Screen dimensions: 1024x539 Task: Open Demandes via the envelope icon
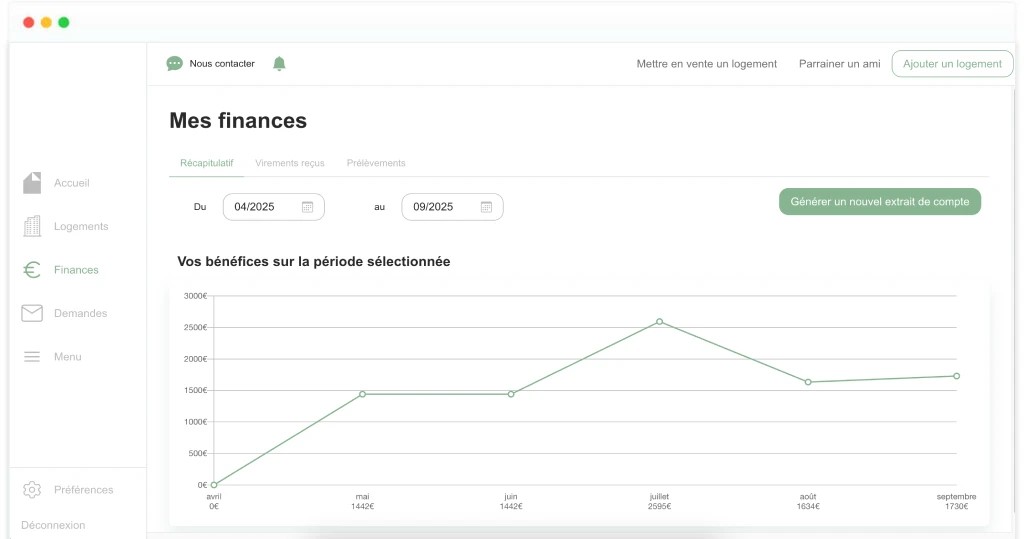[x=32, y=313]
